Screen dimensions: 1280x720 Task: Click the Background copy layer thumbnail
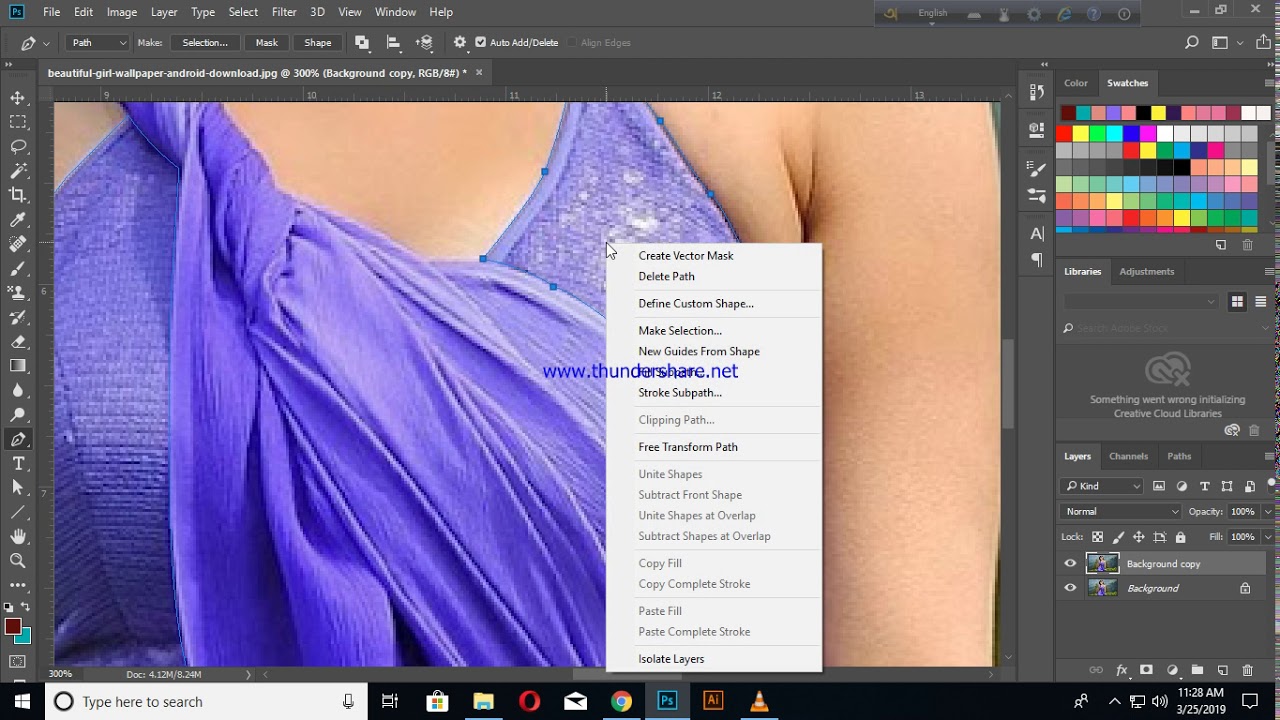pos(1102,564)
